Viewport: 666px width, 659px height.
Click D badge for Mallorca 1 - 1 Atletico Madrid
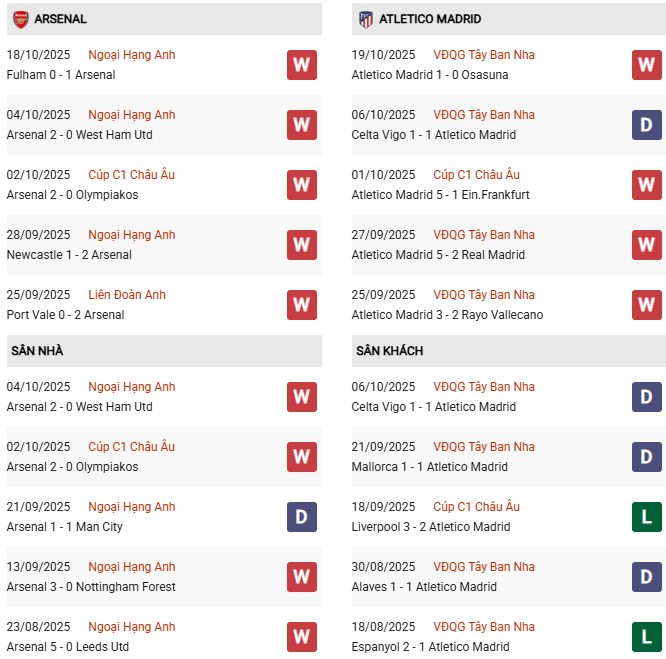pyautogui.click(x=647, y=457)
